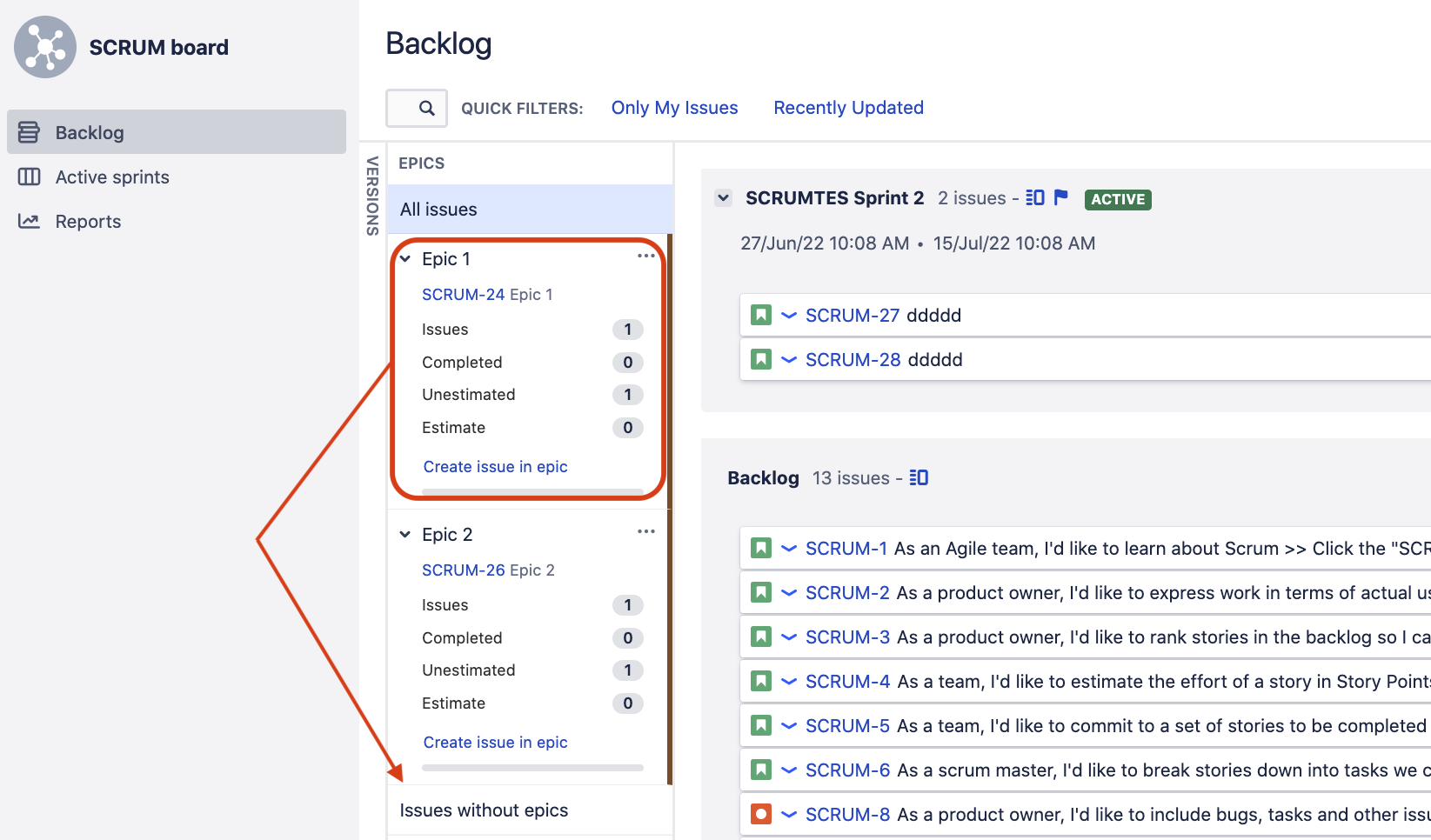Create an issue in Epic 1
This screenshot has width=1431, height=840.
pyautogui.click(x=495, y=467)
